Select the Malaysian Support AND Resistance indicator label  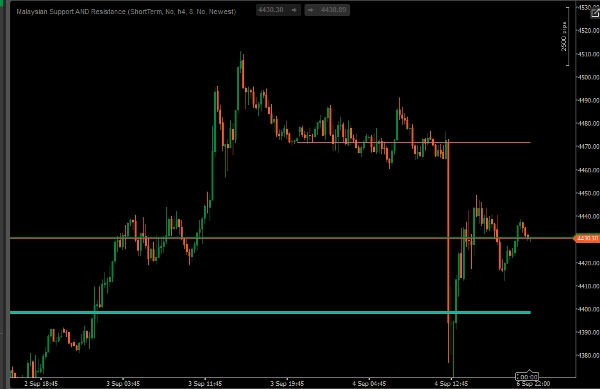(126, 12)
